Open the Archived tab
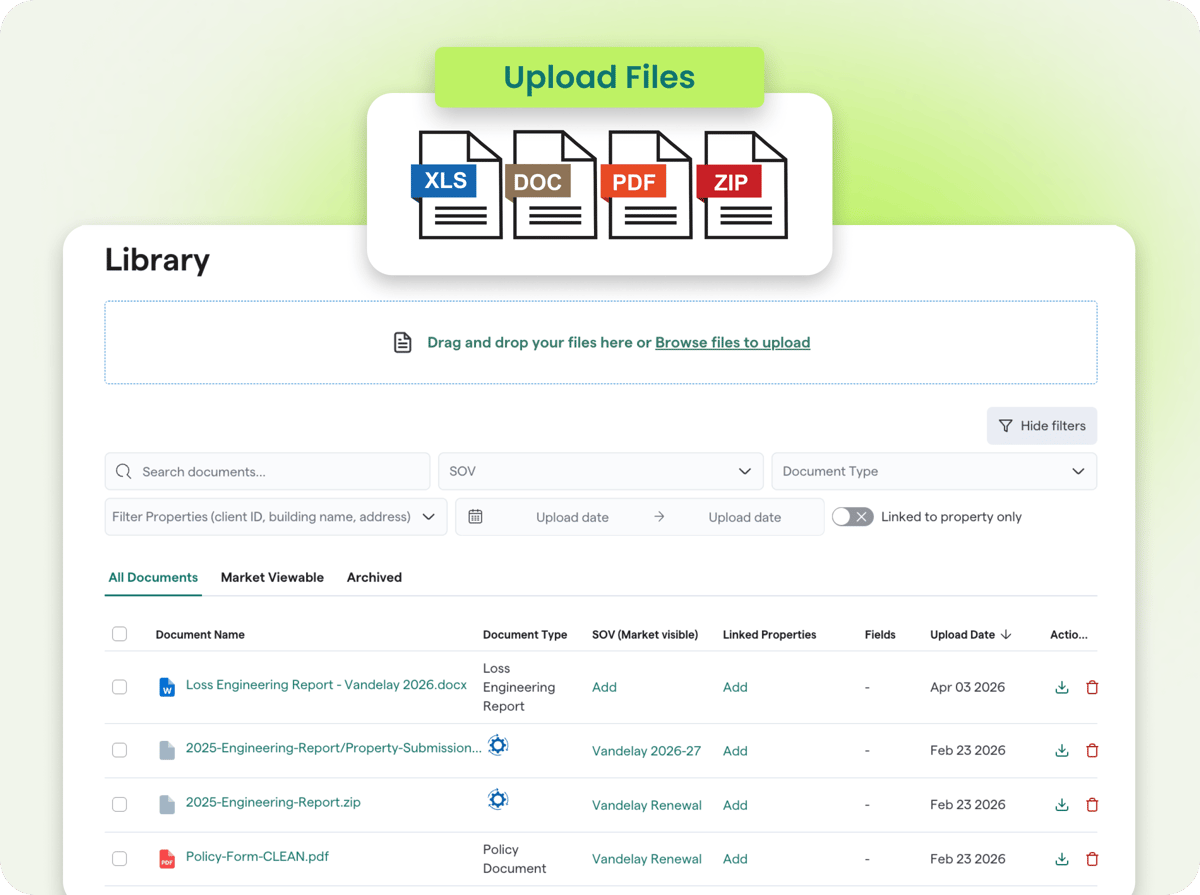This screenshot has height=895, width=1200. pyautogui.click(x=374, y=577)
